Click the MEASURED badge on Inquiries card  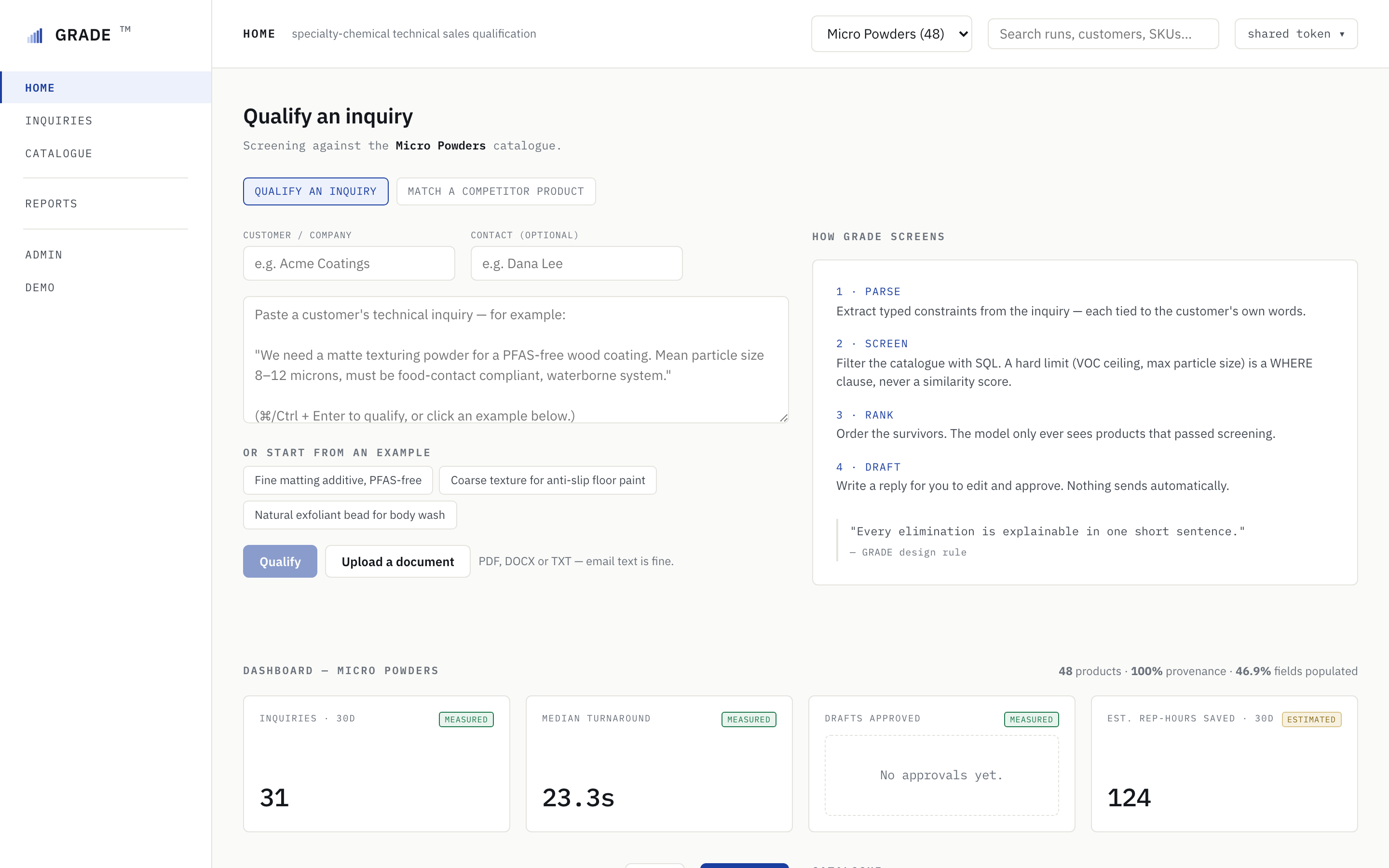pos(466,720)
